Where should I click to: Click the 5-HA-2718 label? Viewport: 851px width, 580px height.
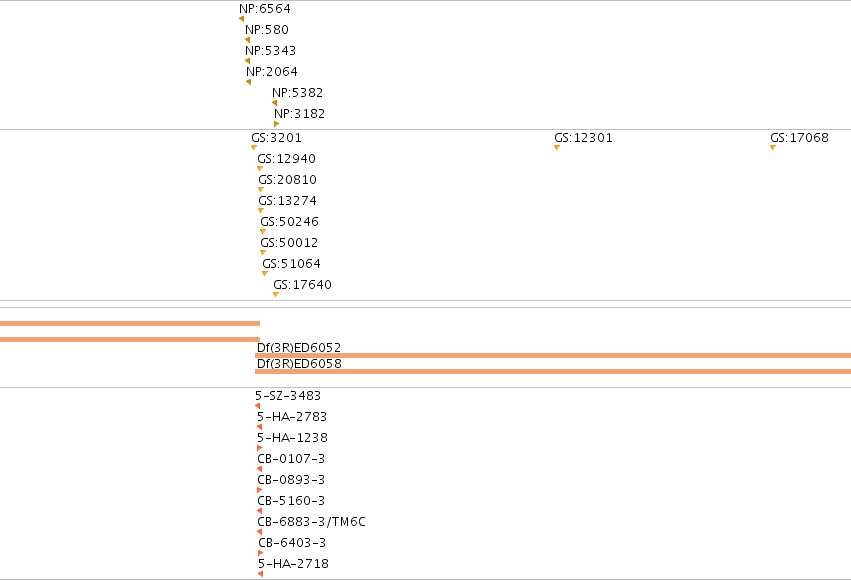(x=294, y=564)
